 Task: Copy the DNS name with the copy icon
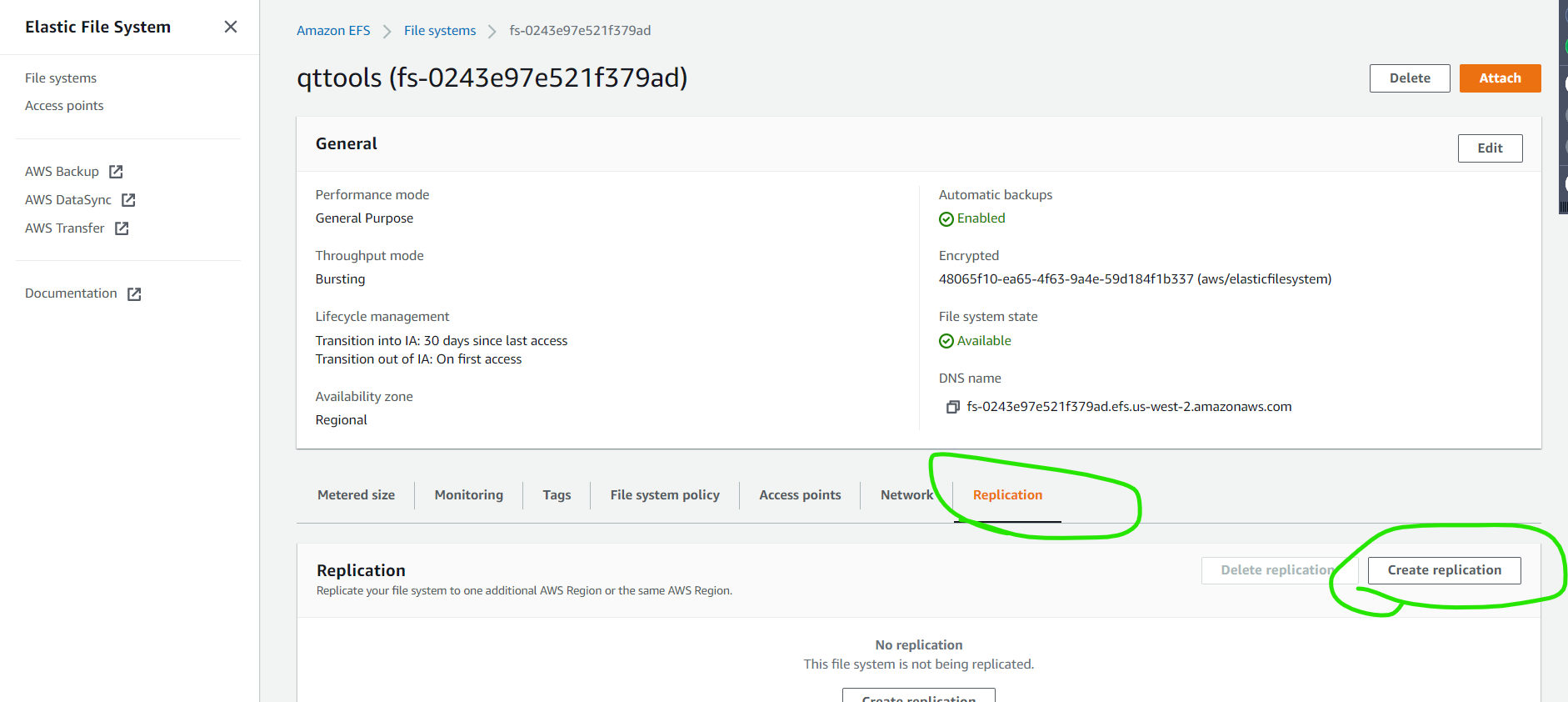tap(952, 407)
